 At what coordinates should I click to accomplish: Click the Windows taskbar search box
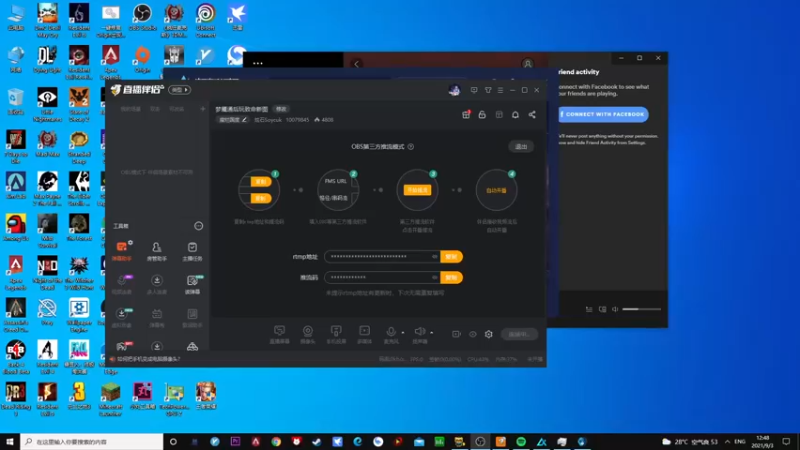pos(92,441)
